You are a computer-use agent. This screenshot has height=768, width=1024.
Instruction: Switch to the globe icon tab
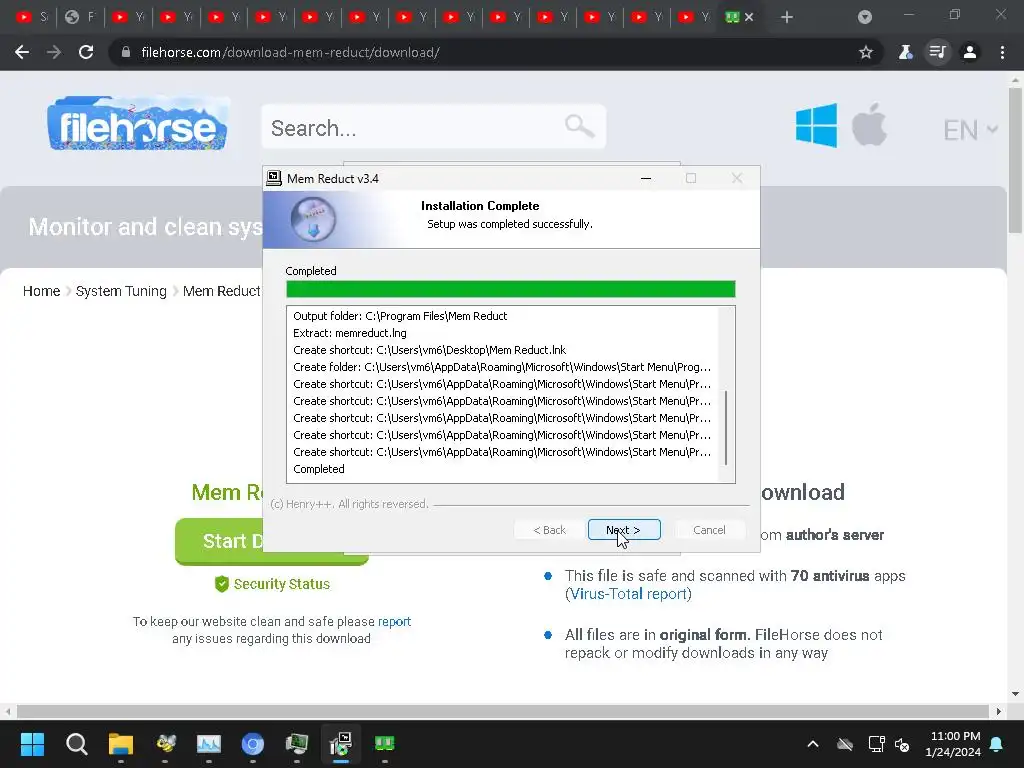pos(80,17)
